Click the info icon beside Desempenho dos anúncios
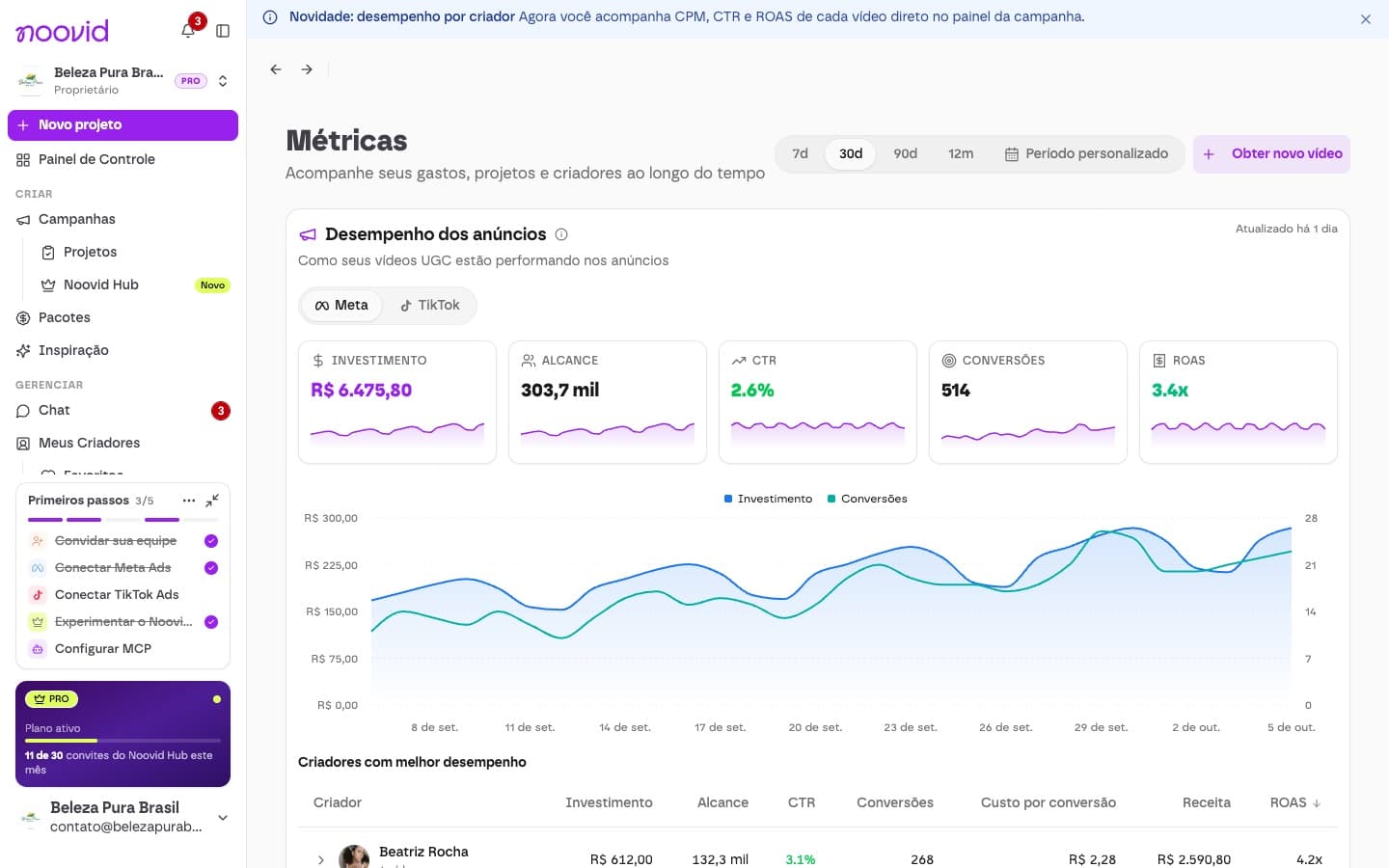This screenshot has height=868, width=1389. pyautogui.click(x=561, y=234)
